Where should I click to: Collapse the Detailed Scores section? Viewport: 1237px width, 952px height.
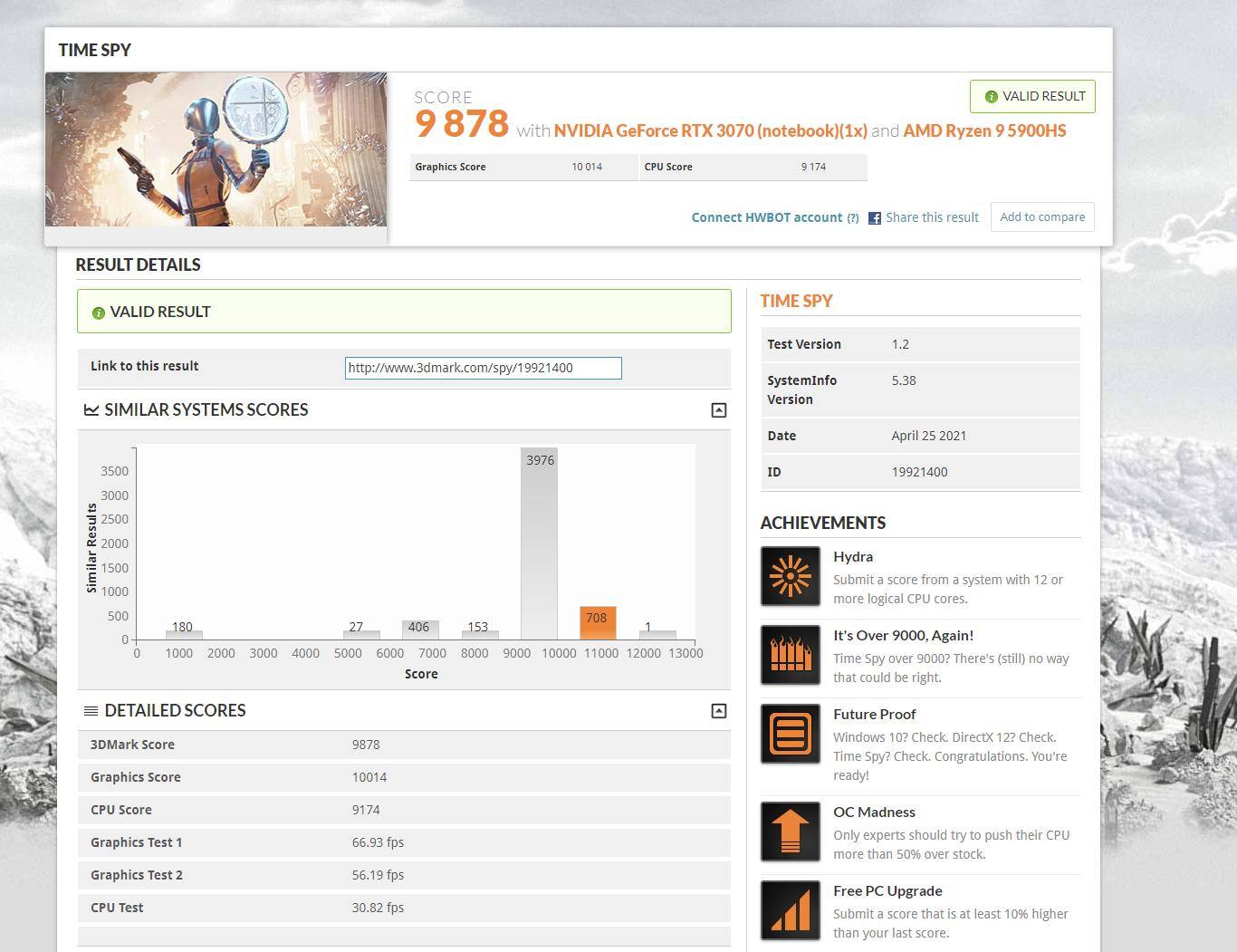tap(718, 711)
